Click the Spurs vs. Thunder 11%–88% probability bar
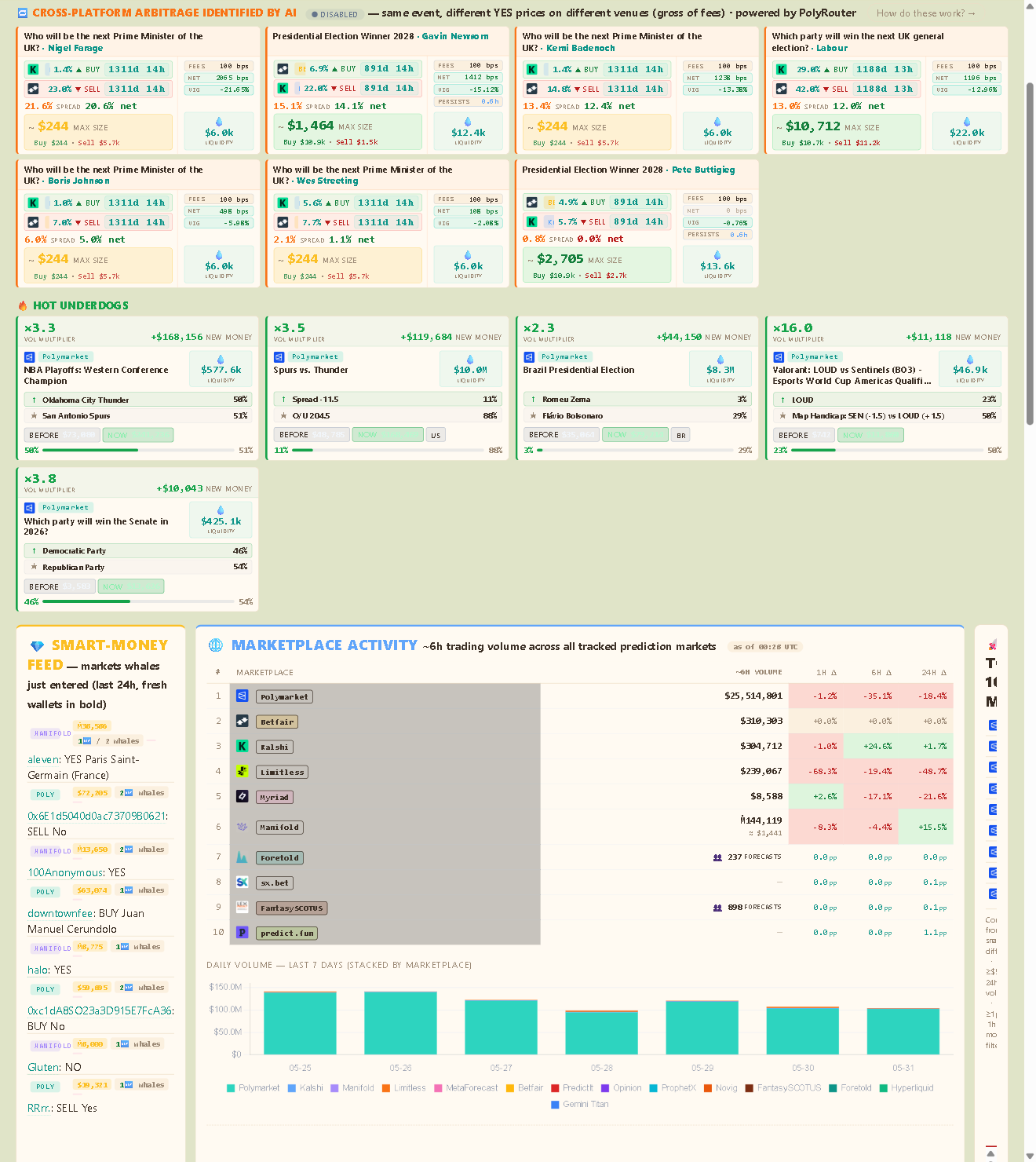1036x1162 pixels. click(388, 450)
